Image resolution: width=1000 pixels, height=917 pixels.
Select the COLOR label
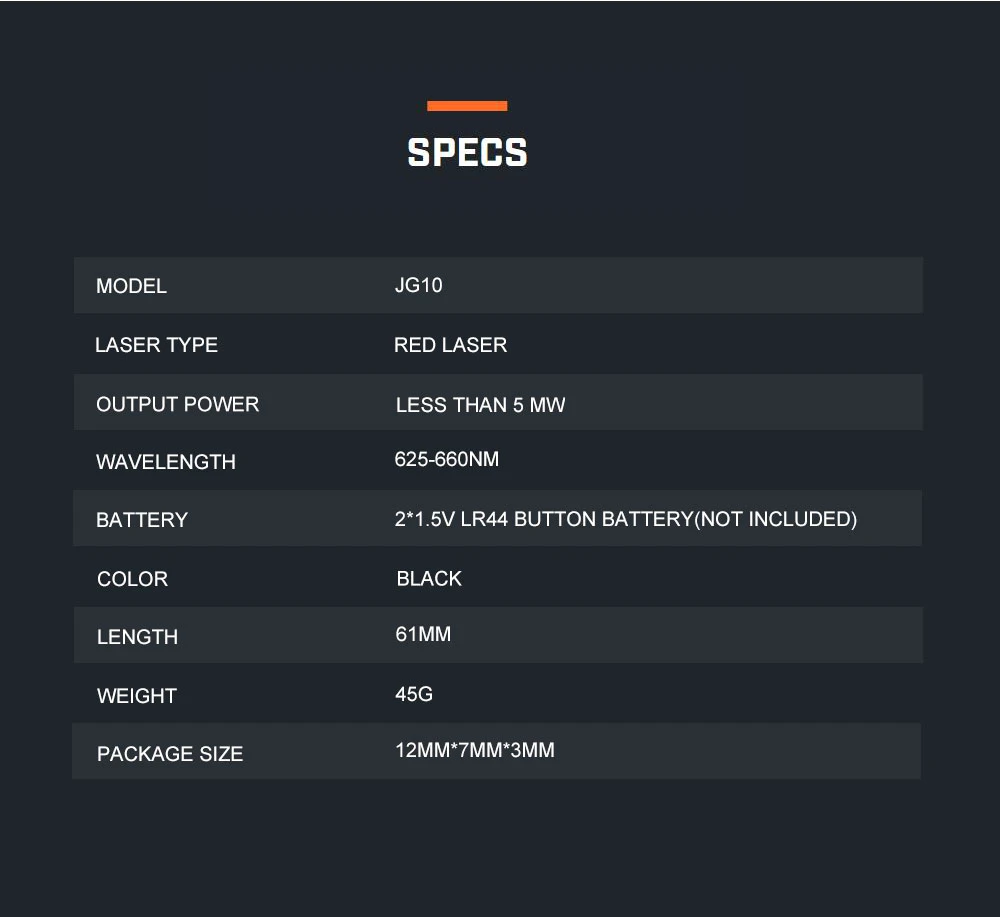[x=133, y=579]
